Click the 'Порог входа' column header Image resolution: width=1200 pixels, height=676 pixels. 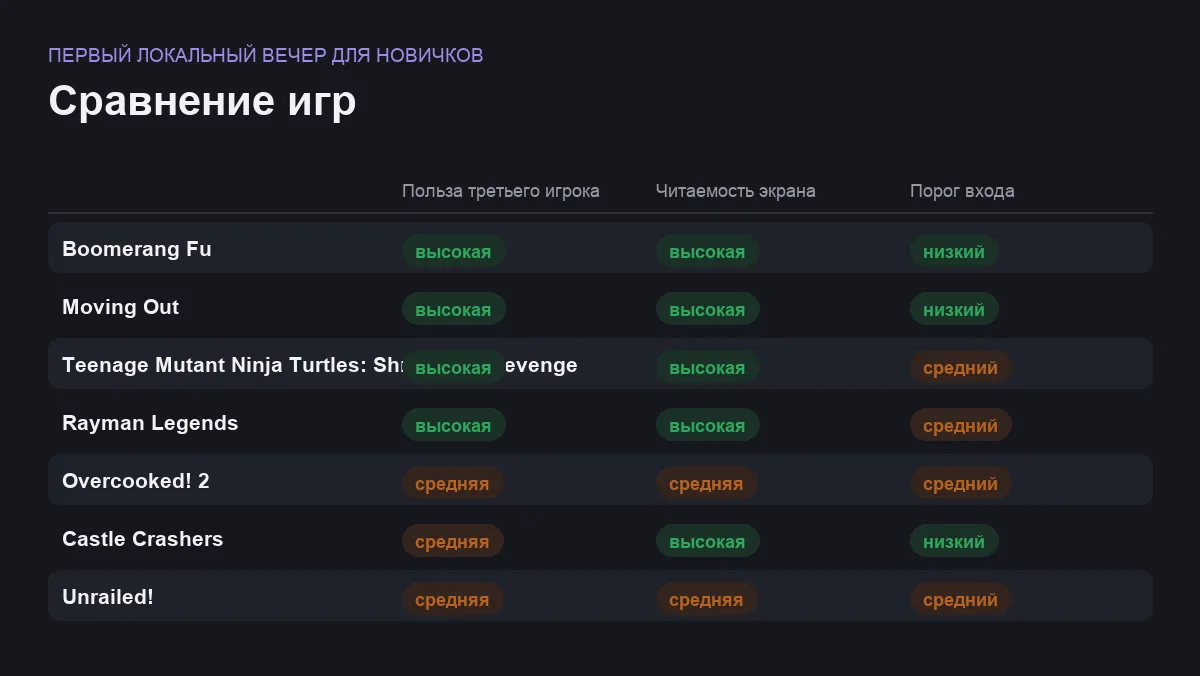pos(962,191)
